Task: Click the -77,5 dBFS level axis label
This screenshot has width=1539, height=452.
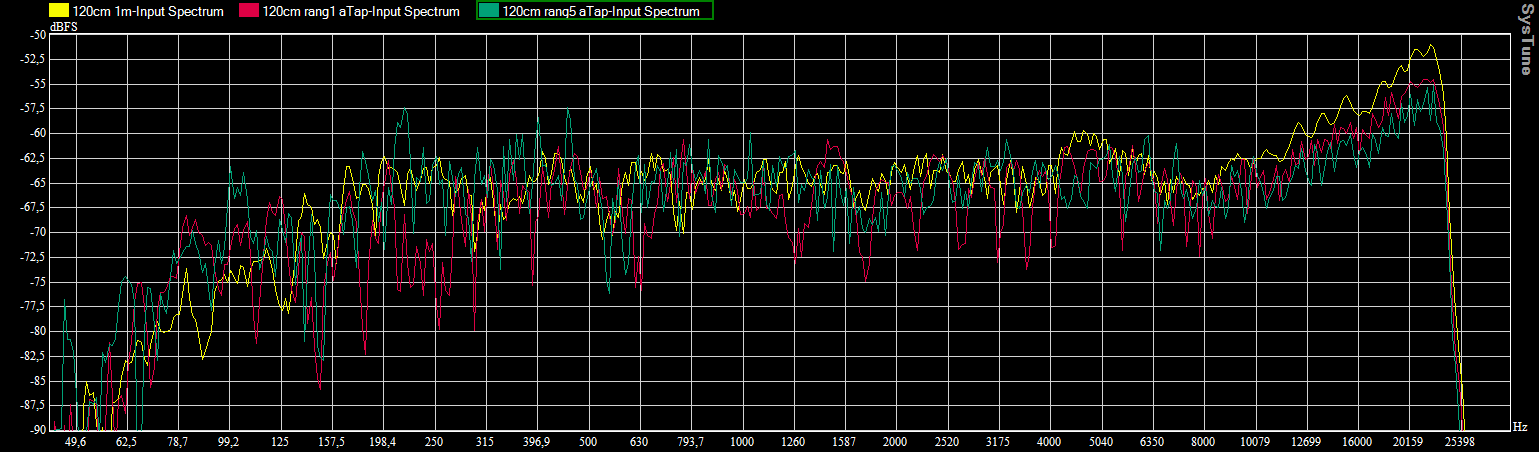Action: click(34, 306)
